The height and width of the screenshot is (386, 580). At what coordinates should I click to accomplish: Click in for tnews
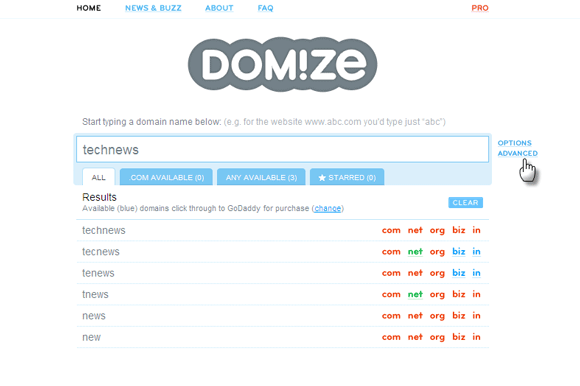click(x=476, y=294)
